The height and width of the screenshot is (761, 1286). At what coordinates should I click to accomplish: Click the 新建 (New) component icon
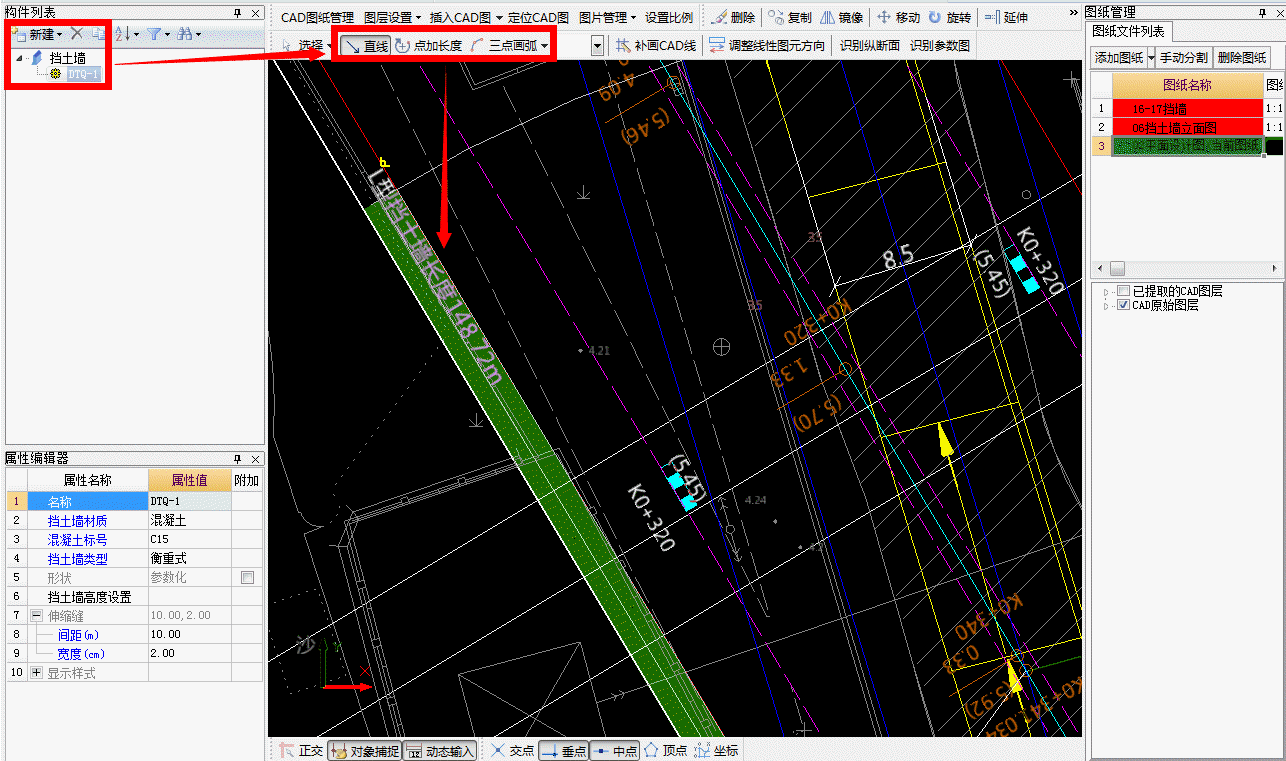point(19,33)
